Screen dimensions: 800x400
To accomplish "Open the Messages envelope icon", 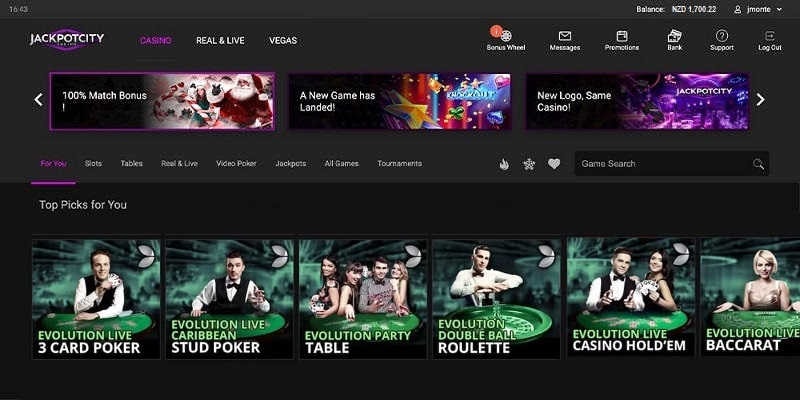I will pos(564,36).
